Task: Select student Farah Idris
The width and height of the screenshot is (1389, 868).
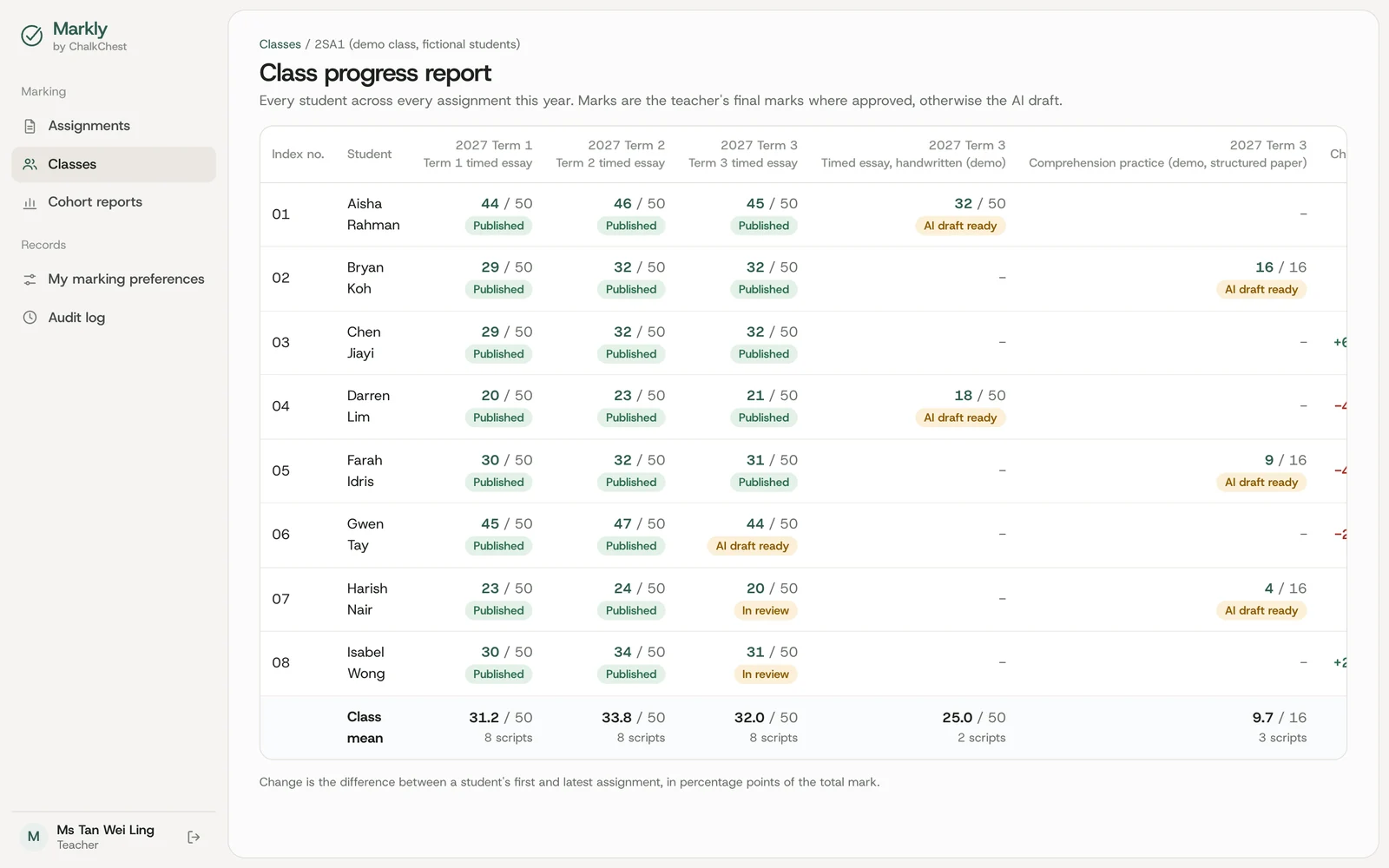Action: click(x=365, y=470)
